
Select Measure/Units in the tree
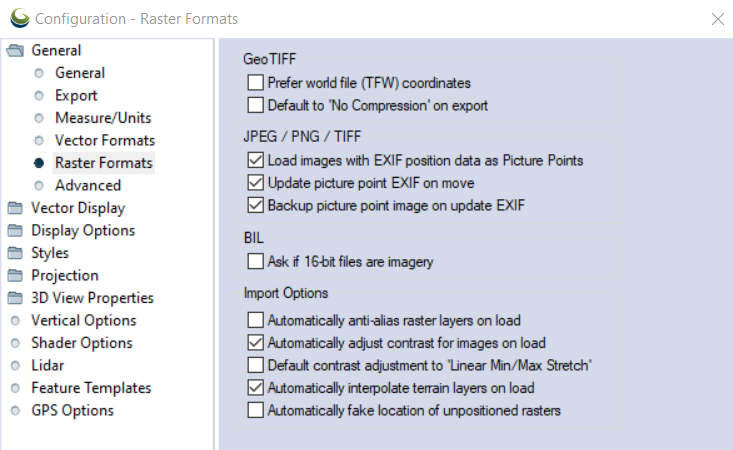(x=103, y=118)
